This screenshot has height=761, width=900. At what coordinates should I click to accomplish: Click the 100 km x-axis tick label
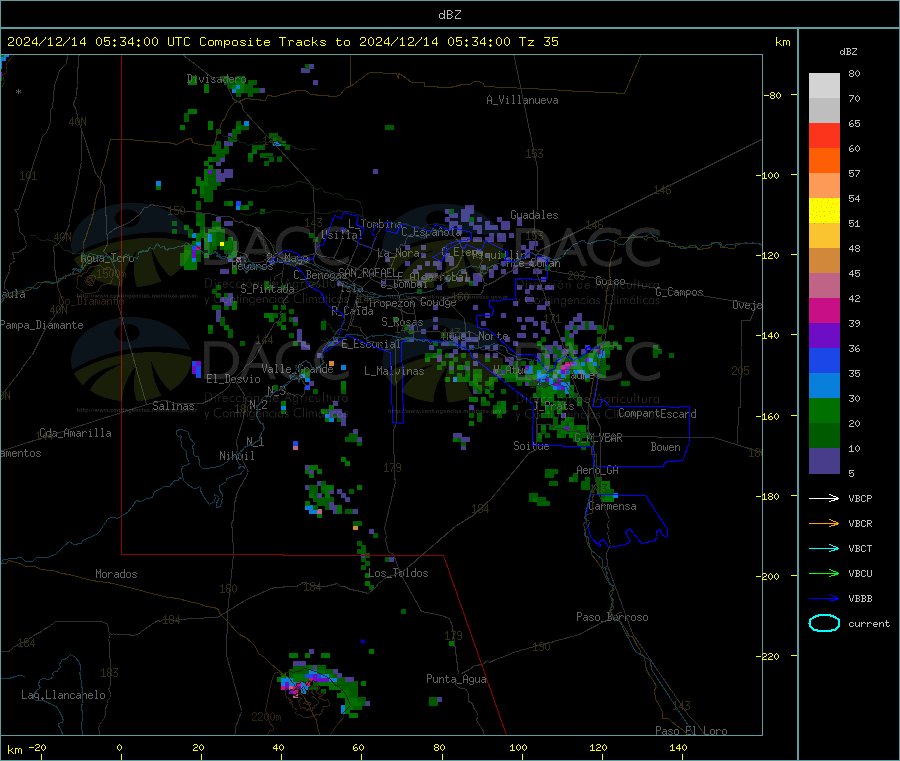tap(518, 747)
